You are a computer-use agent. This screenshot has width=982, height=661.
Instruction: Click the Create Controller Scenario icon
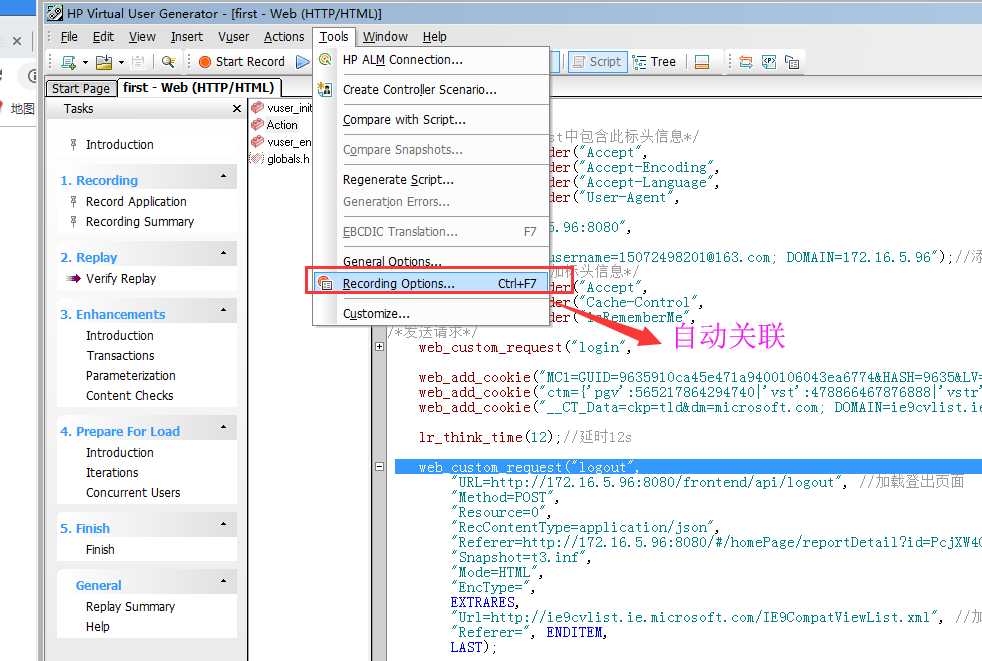324,89
